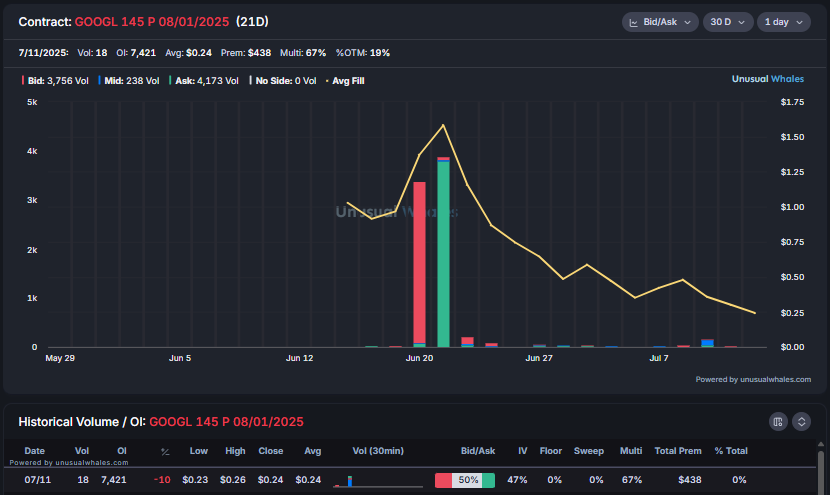Sort by OI change column header icon

pos(165,452)
